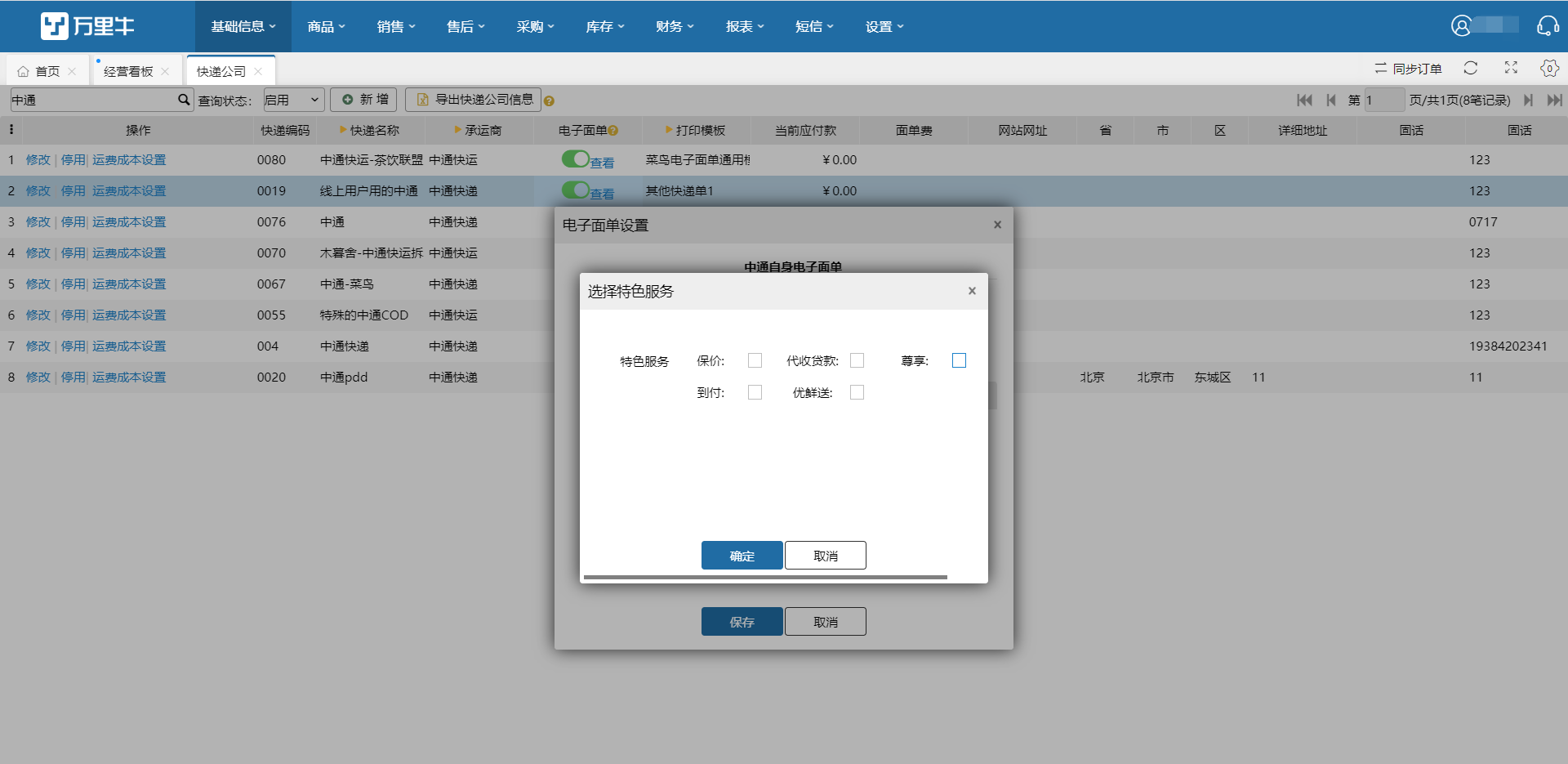Expand the 采购 menu
The width and height of the screenshot is (1568, 764).
(x=535, y=26)
